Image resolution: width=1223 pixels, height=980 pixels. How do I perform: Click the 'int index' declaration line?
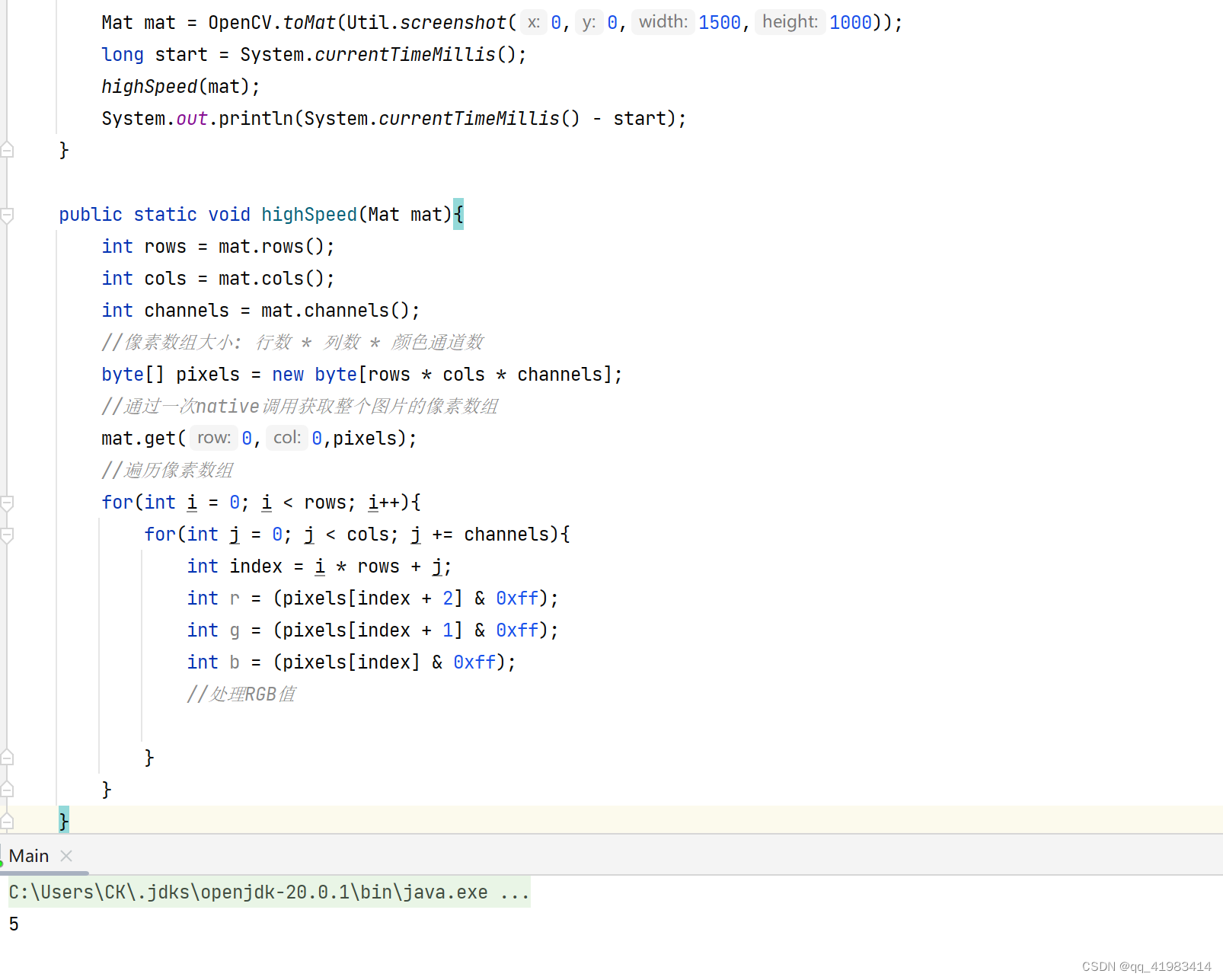coord(319,567)
